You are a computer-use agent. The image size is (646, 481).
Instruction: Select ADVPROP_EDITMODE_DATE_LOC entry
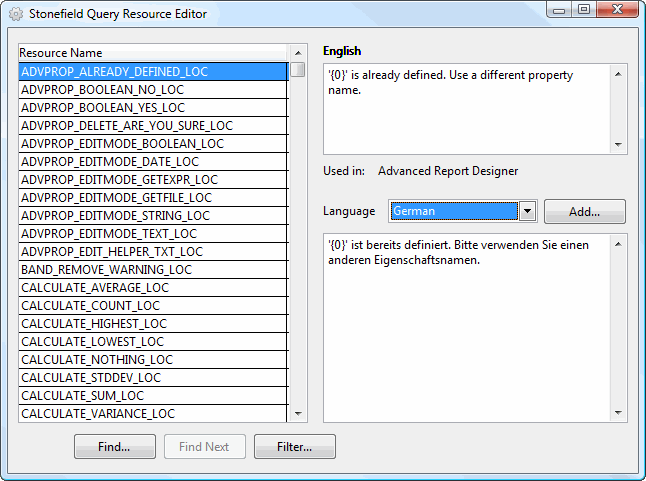(110, 162)
